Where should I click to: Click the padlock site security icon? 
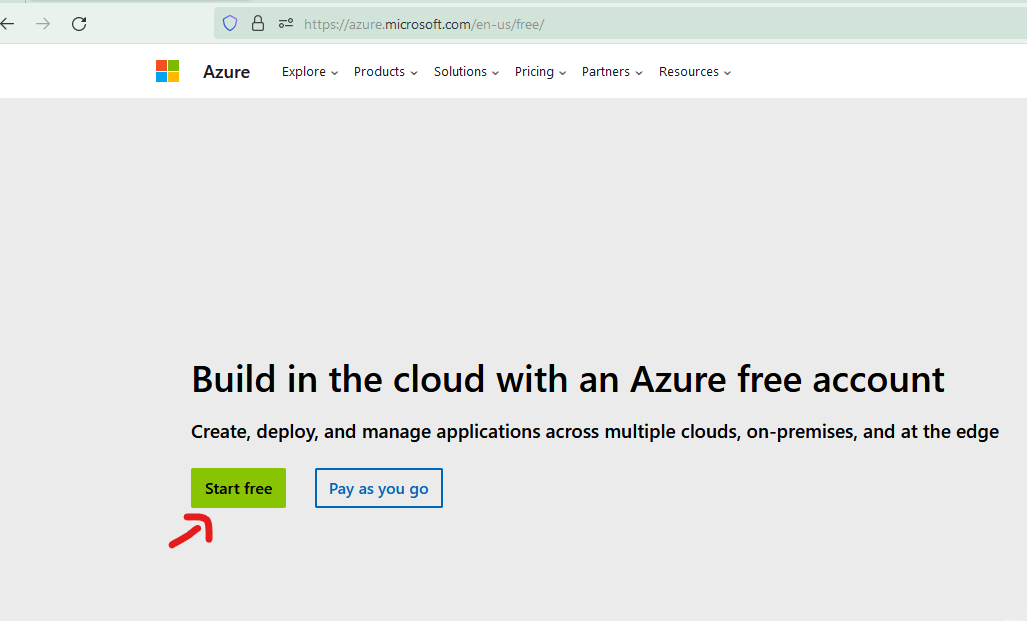click(258, 24)
